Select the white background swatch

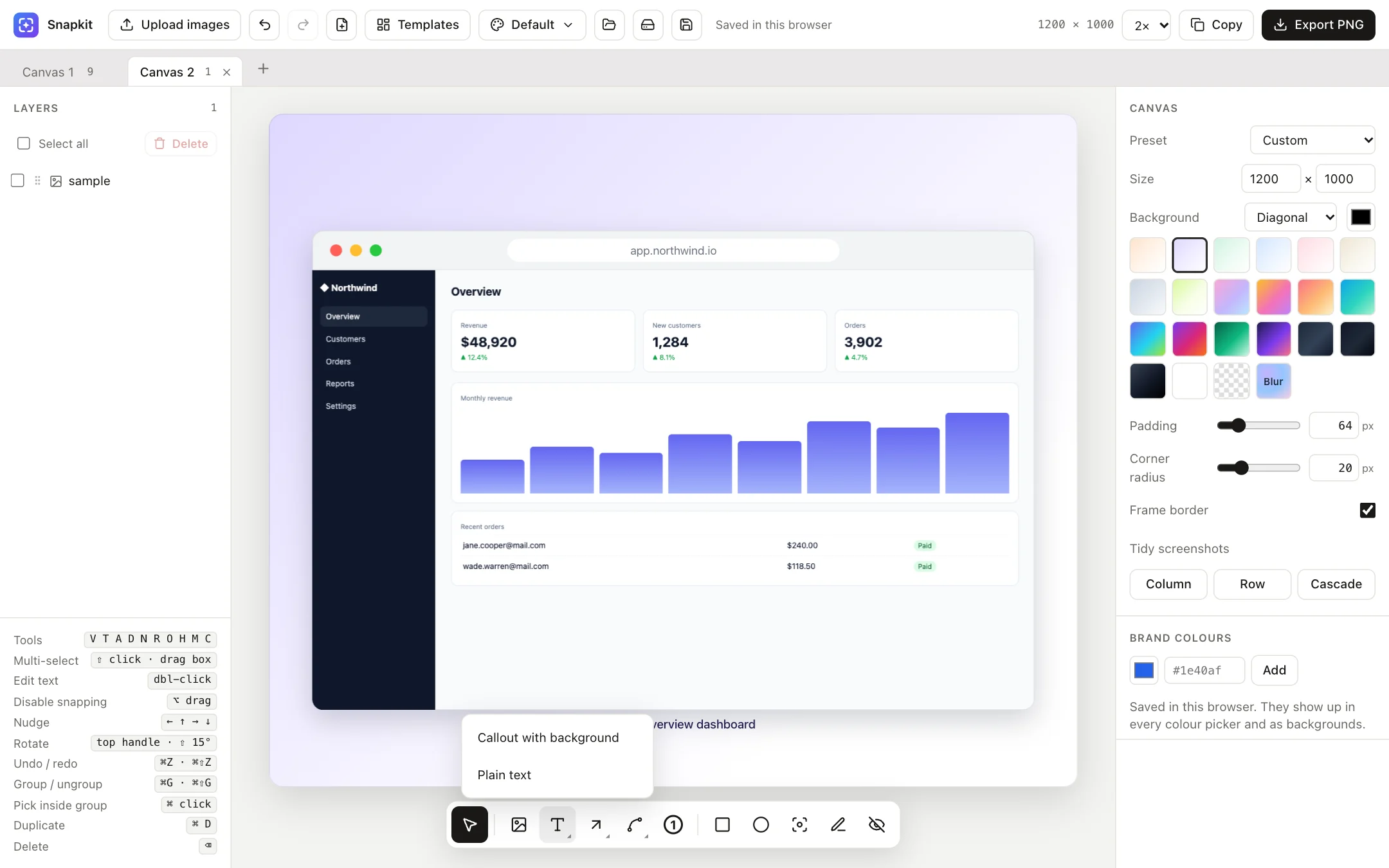1190,381
